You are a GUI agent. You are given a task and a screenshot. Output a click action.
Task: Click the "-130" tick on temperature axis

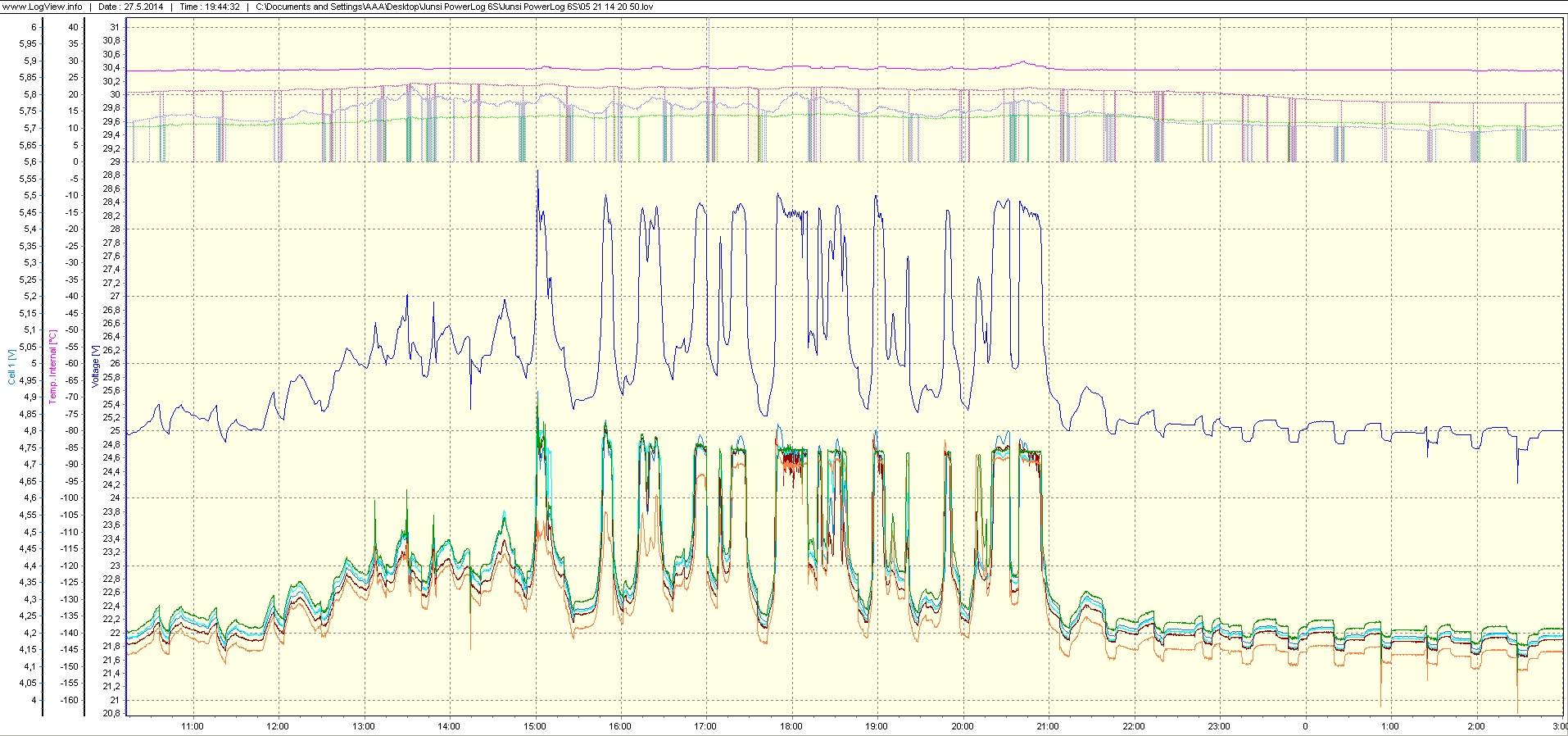coord(70,599)
